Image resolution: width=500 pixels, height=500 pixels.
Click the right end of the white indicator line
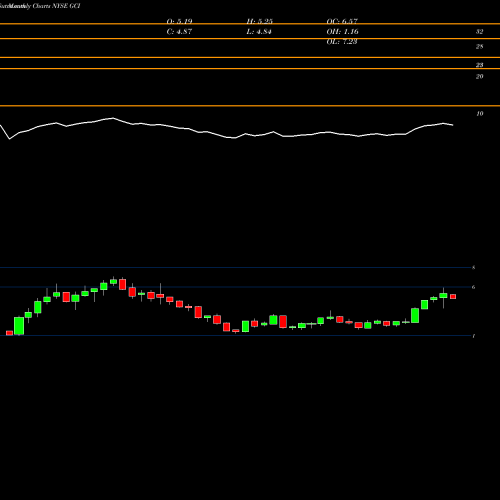[453, 125]
